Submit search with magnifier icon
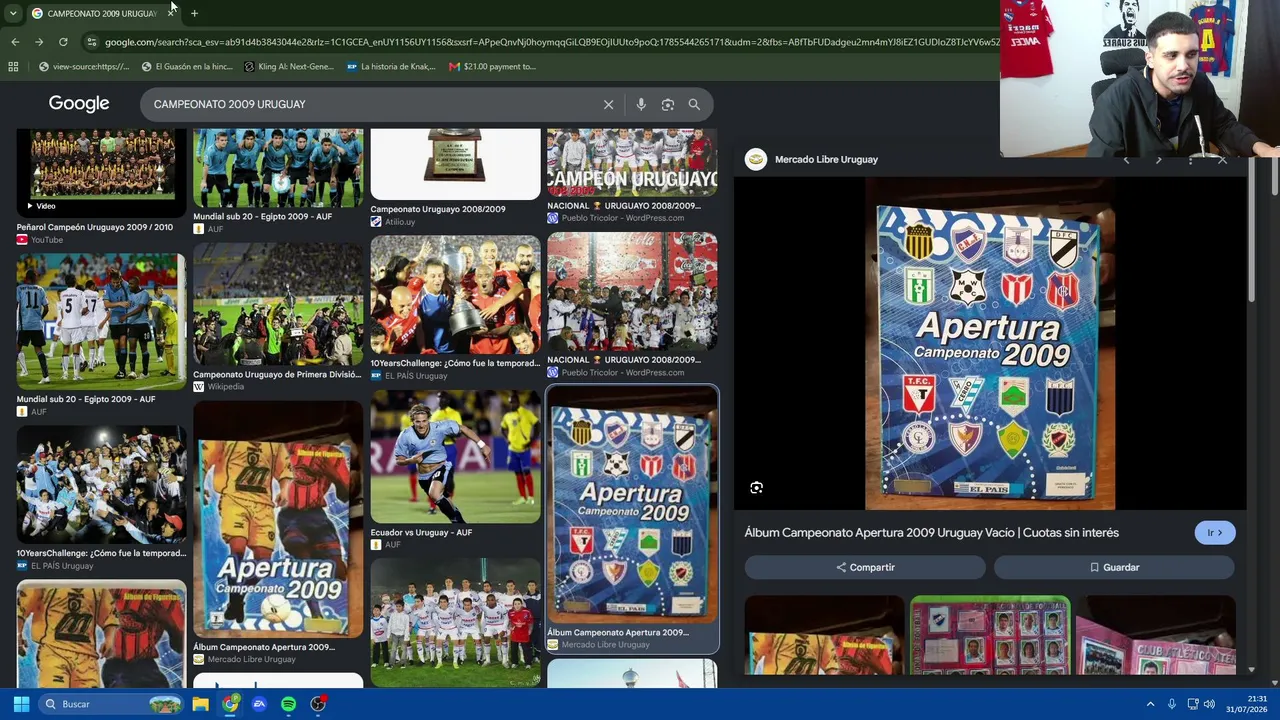 click(x=694, y=104)
